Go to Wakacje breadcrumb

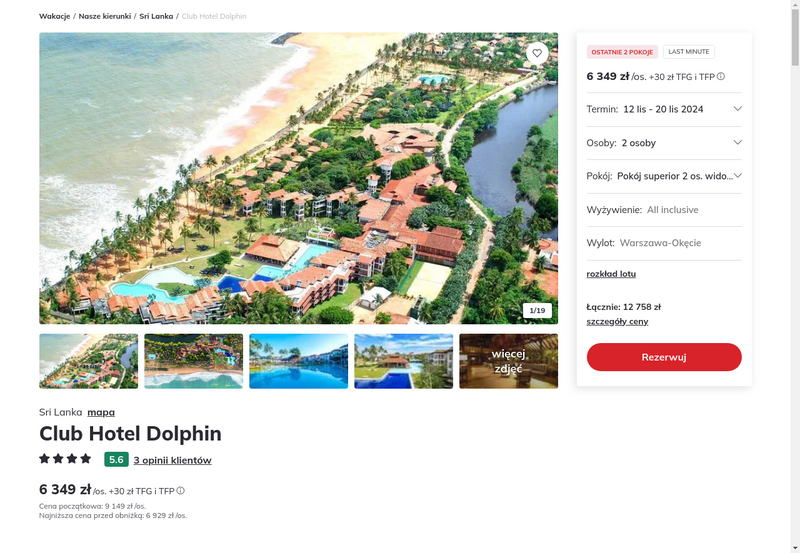55,16
